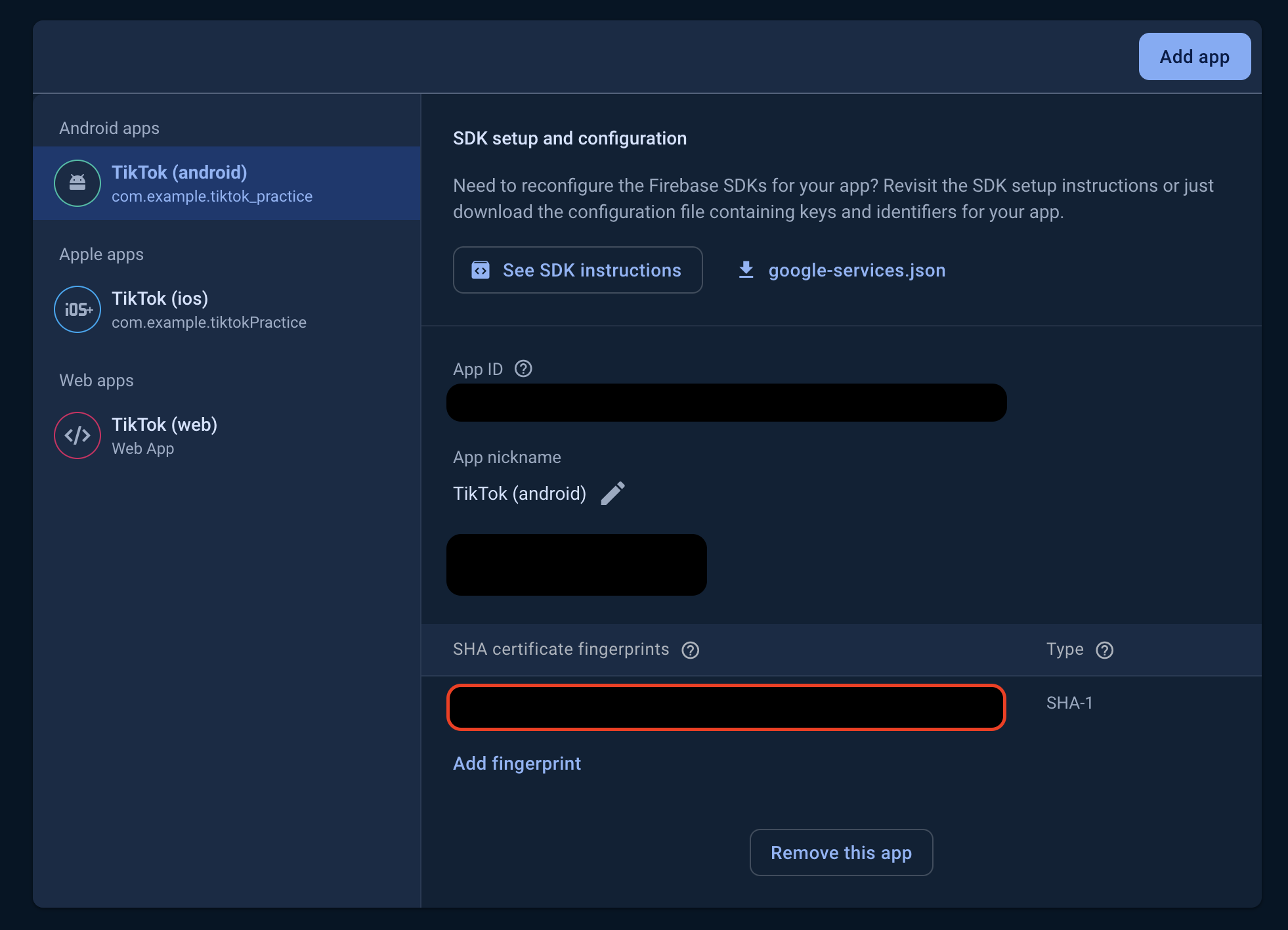Viewport: 1288px width, 930px height.
Task: Show help for App ID
Action: [x=523, y=368]
